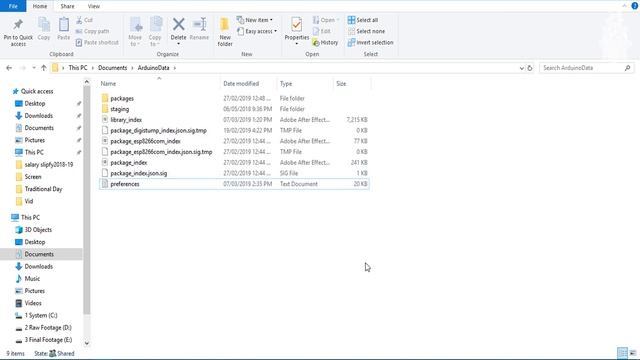Click the History button
Screen dimensions: 640x360
click(x=325, y=42)
